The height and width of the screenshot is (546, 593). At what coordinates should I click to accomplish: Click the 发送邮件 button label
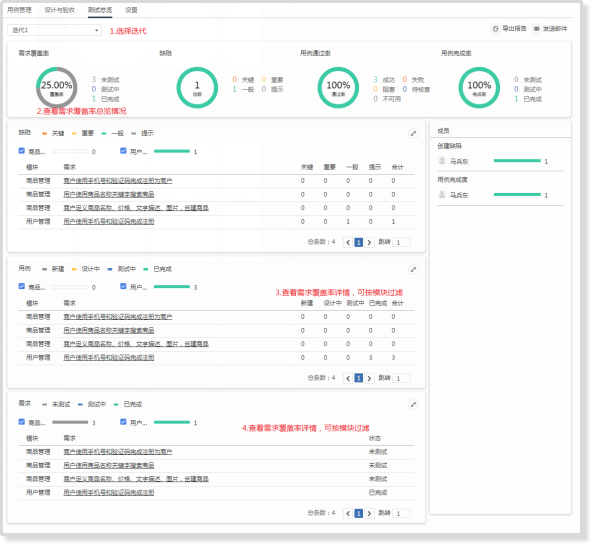(555, 28)
